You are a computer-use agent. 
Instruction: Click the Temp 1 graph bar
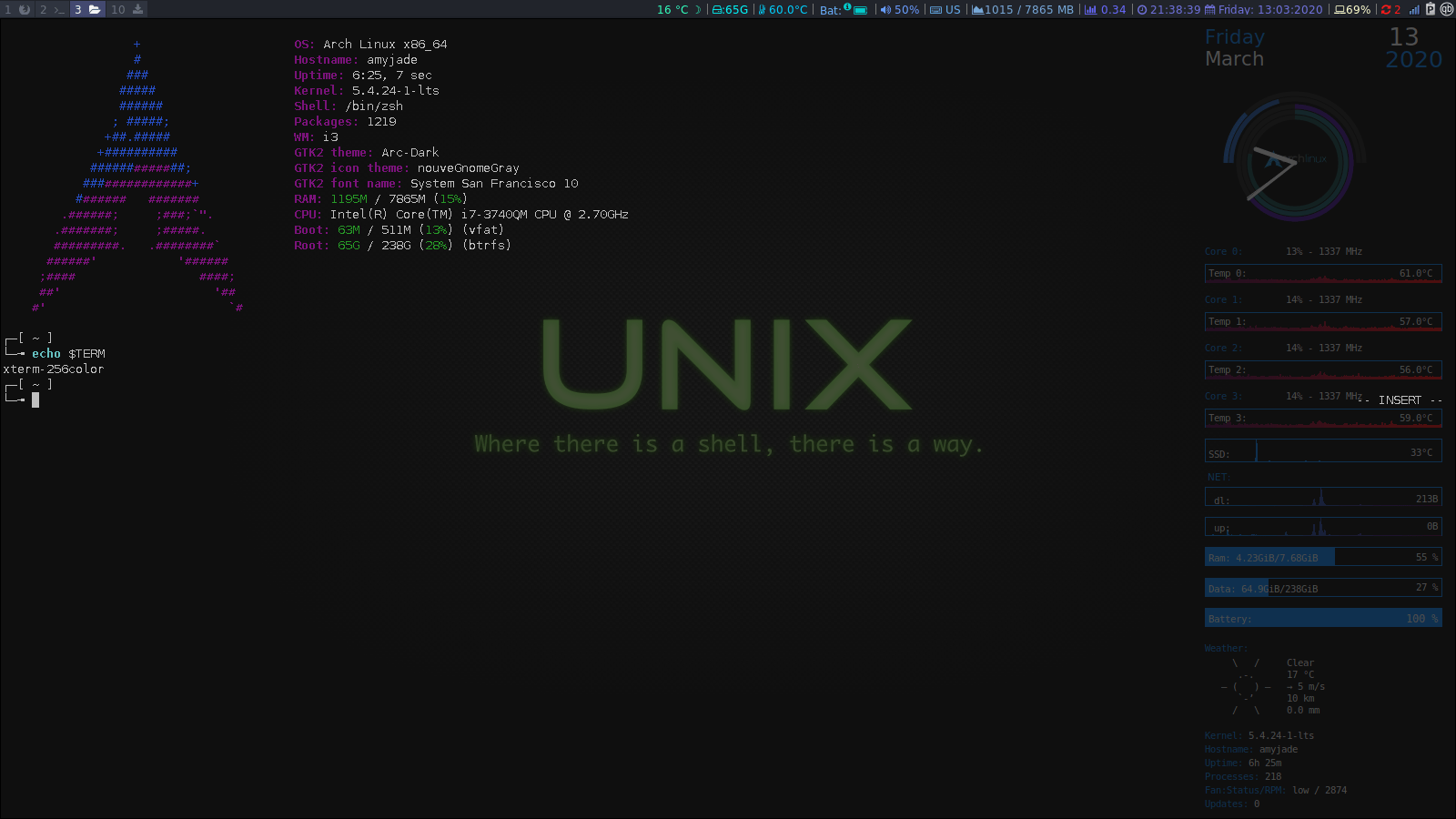1323,321
